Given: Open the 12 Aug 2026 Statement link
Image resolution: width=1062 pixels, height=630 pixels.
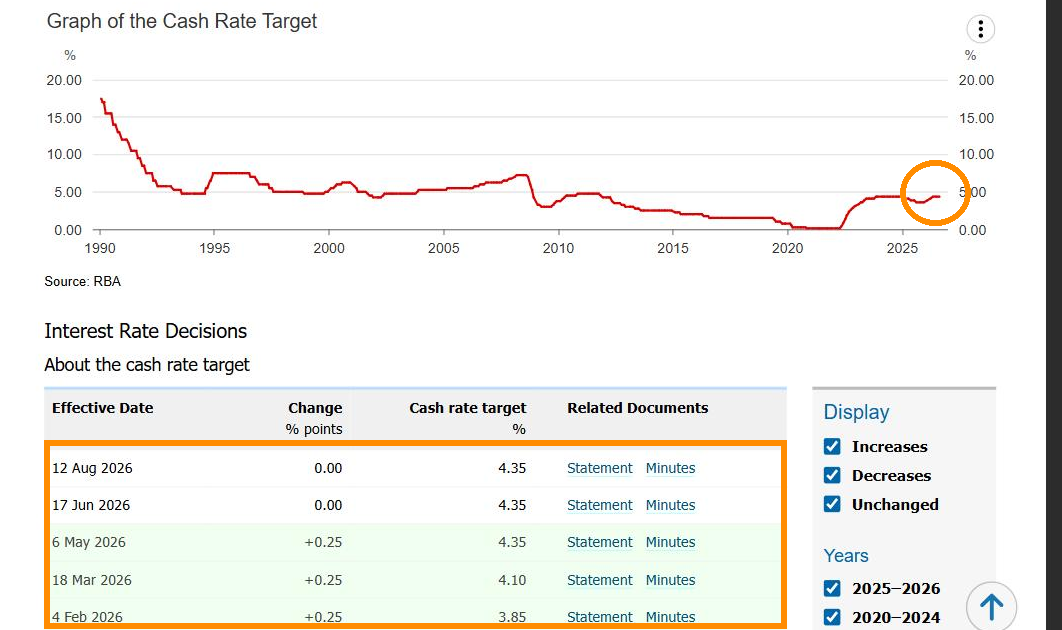Looking at the screenshot, I should (x=599, y=468).
